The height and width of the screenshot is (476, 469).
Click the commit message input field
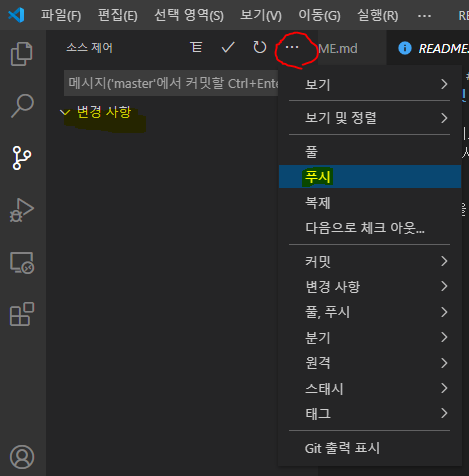pos(171,83)
